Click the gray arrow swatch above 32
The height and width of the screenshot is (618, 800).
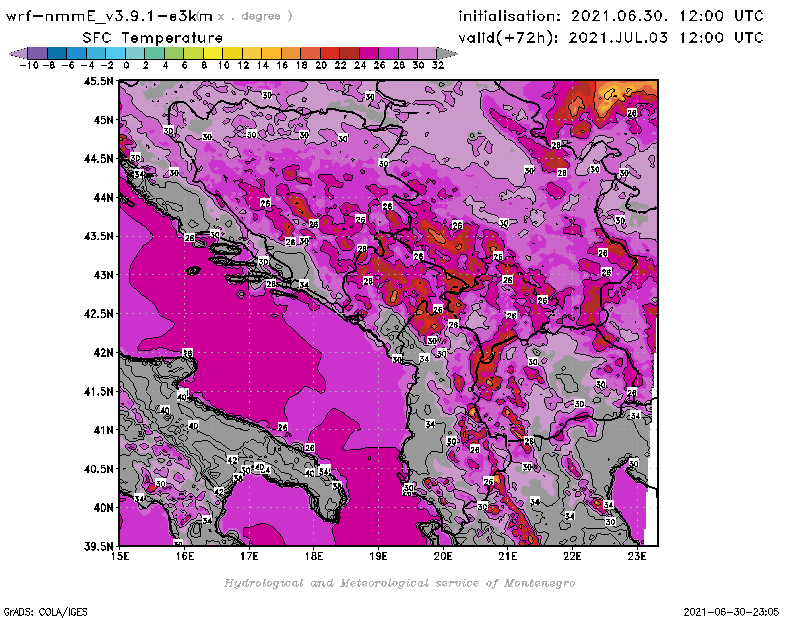tap(447, 53)
